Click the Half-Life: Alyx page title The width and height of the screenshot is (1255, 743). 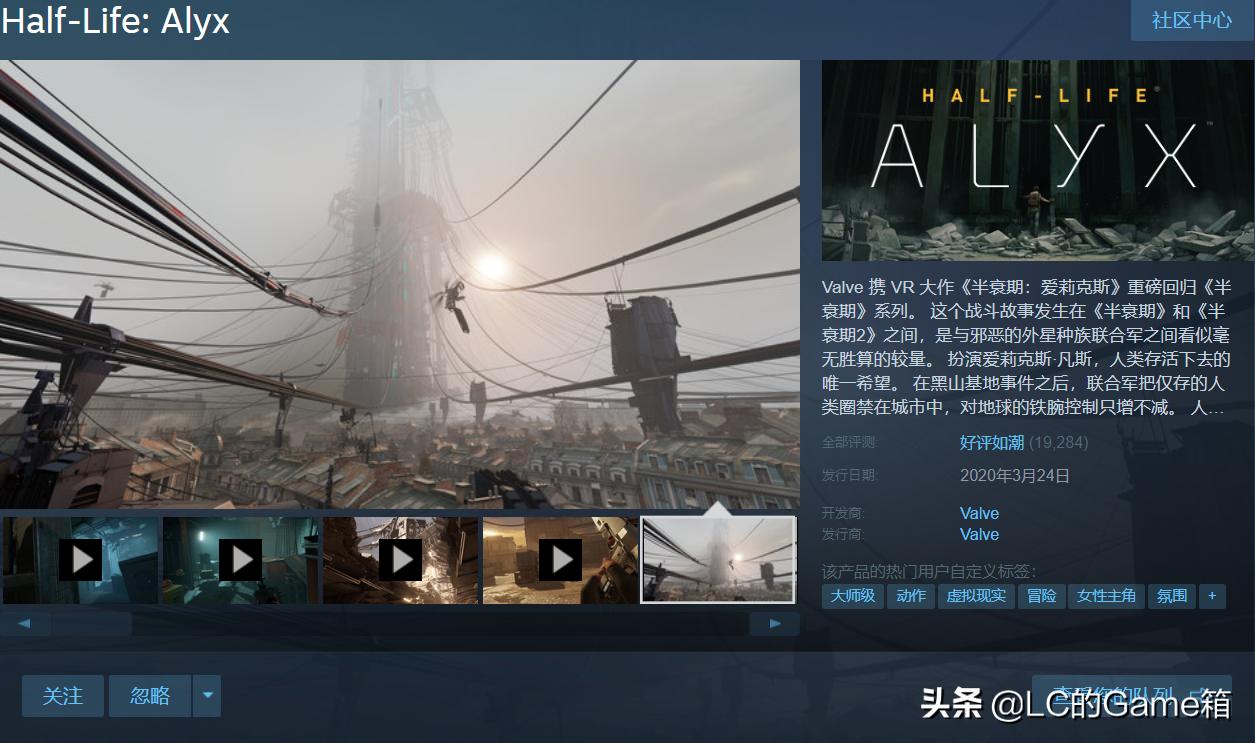tap(115, 21)
